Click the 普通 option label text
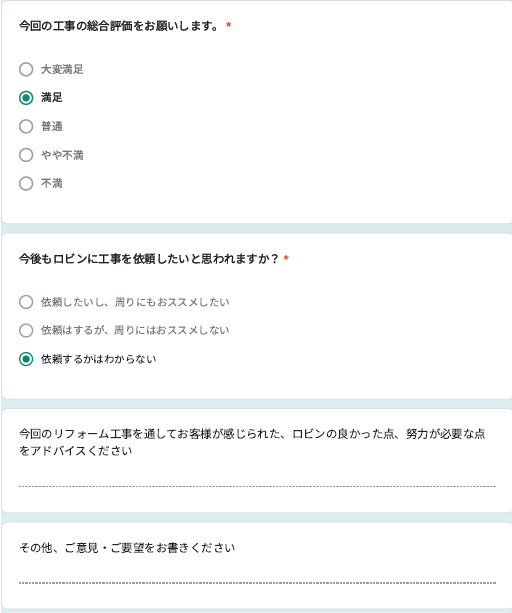512x613 pixels. click(52, 127)
